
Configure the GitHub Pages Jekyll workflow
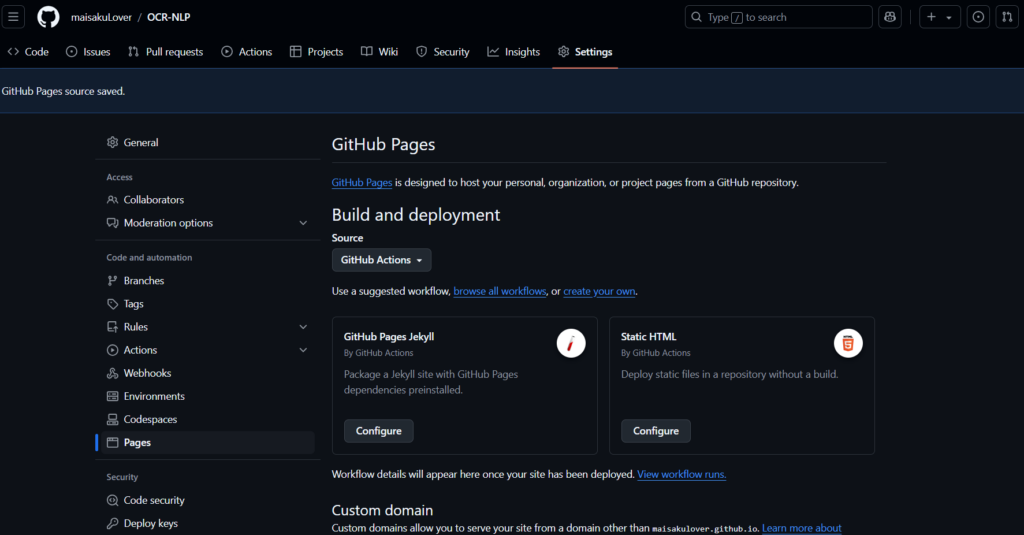pos(379,431)
